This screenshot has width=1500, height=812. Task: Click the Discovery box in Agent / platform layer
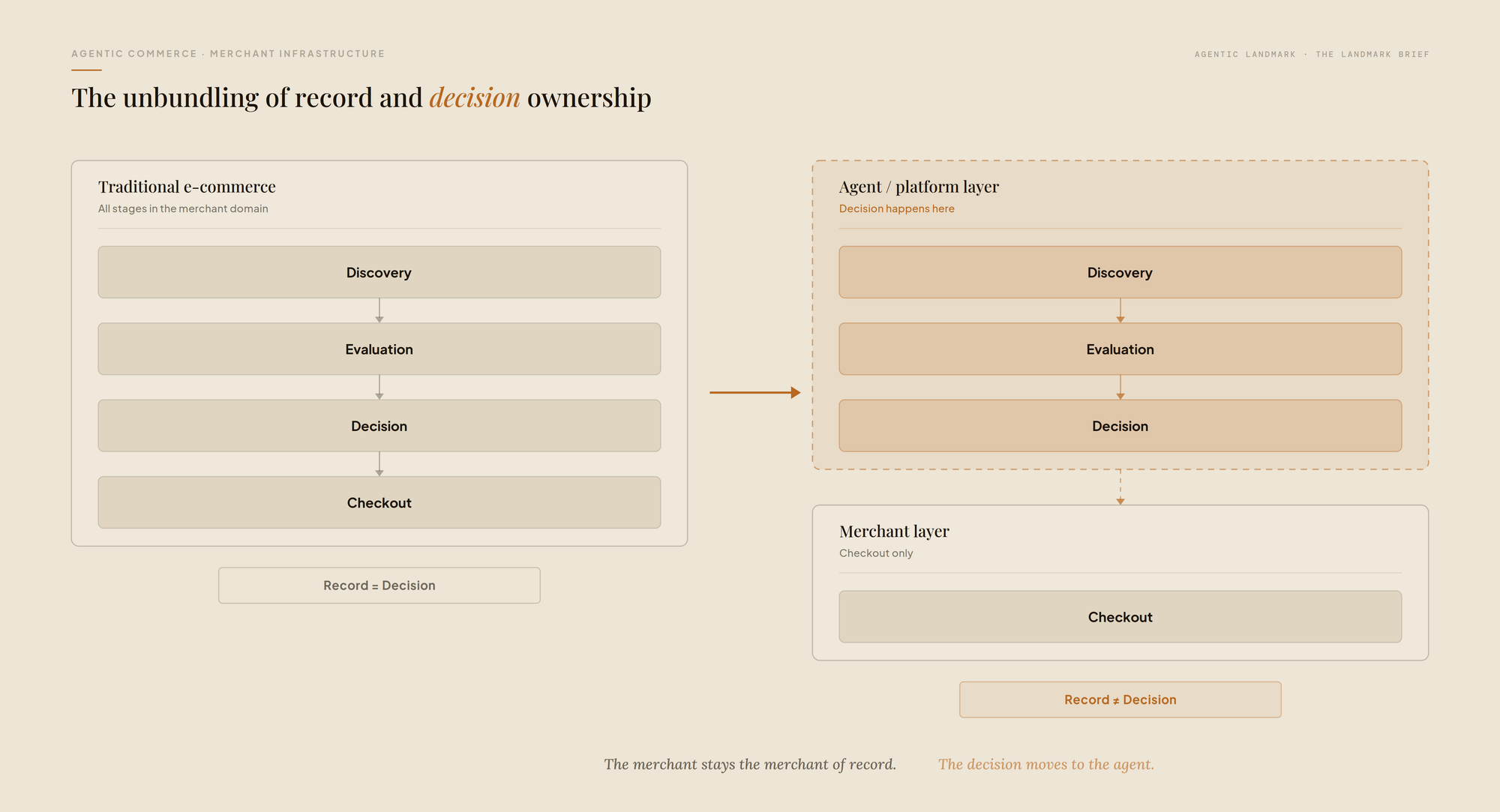1120,272
